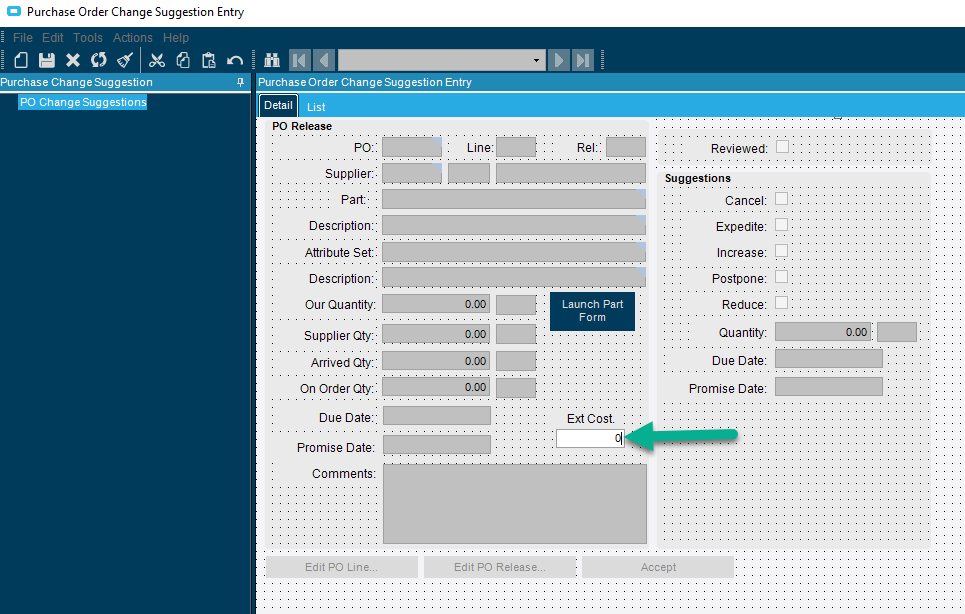Click the Attribute Set field
The height and width of the screenshot is (614, 965).
click(514, 252)
